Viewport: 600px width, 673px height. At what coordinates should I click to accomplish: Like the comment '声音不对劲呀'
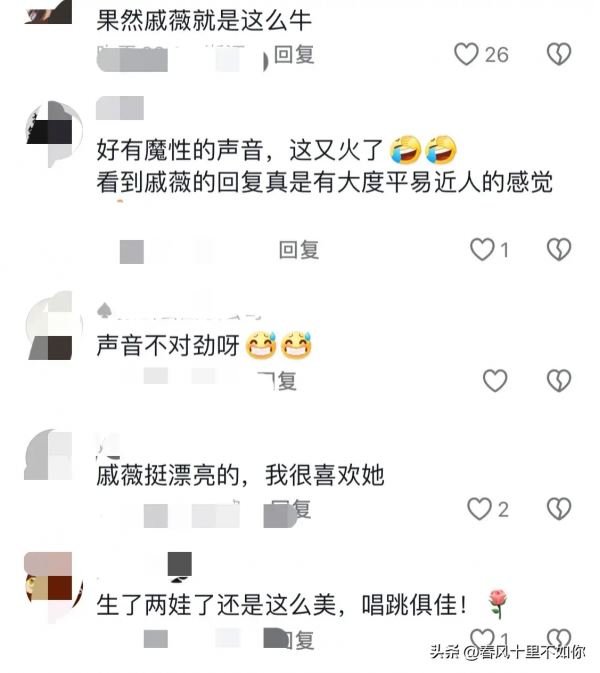(x=495, y=380)
